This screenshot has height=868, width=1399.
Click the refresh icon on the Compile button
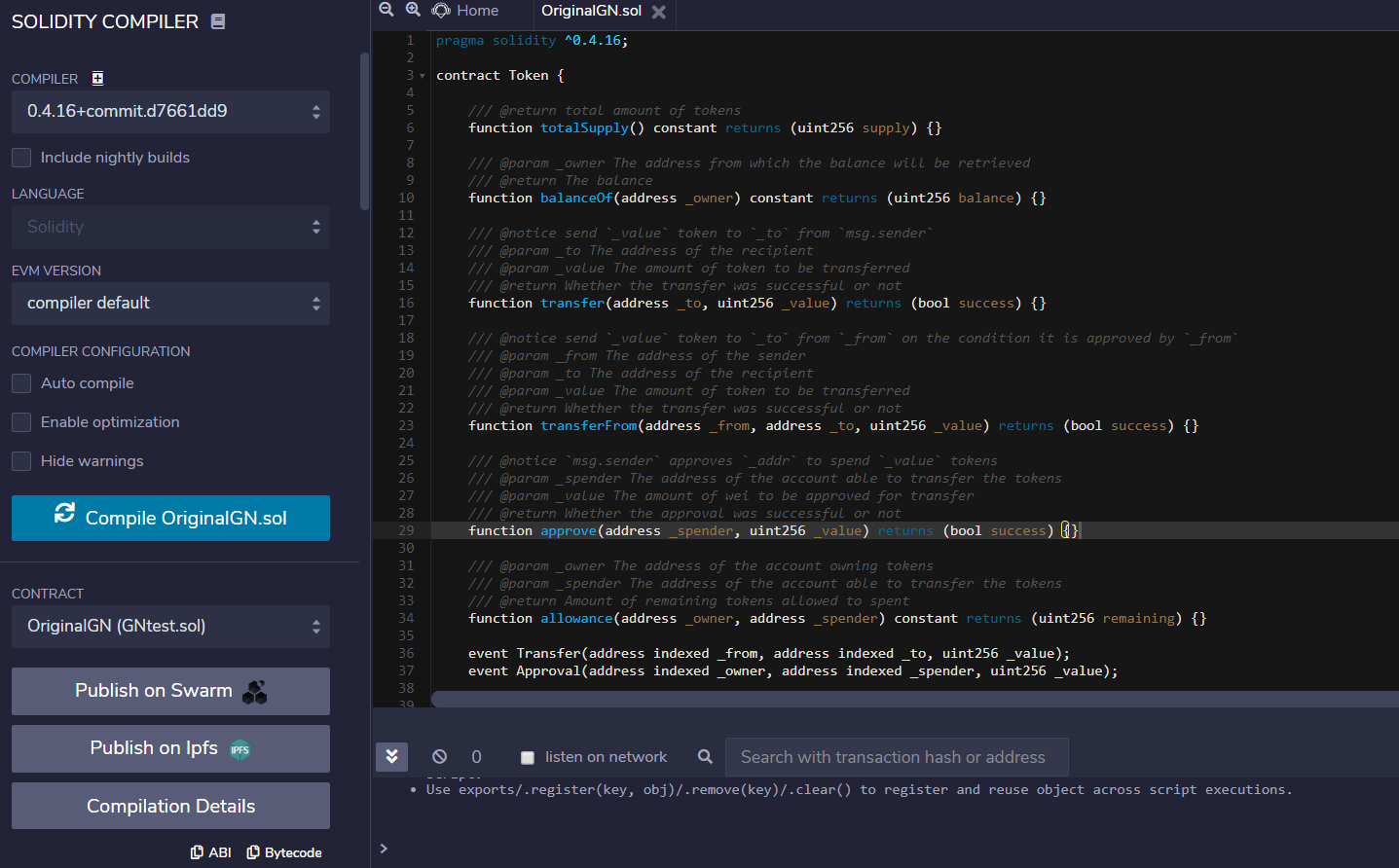pyautogui.click(x=64, y=513)
